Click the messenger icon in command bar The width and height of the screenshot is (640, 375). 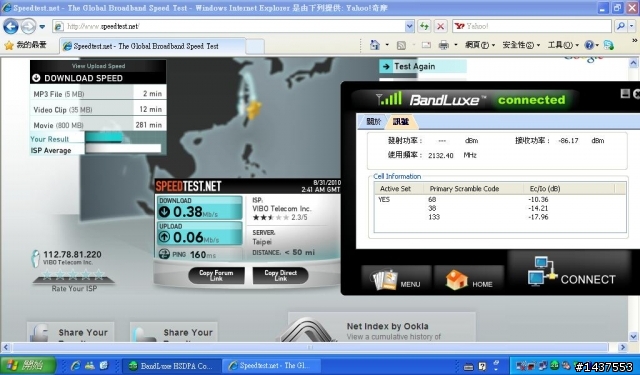pyautogui.click(x=609, y=45)
